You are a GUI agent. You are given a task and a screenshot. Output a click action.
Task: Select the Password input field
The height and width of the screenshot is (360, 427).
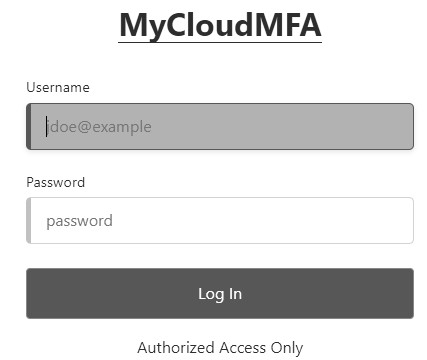[220, 221]
